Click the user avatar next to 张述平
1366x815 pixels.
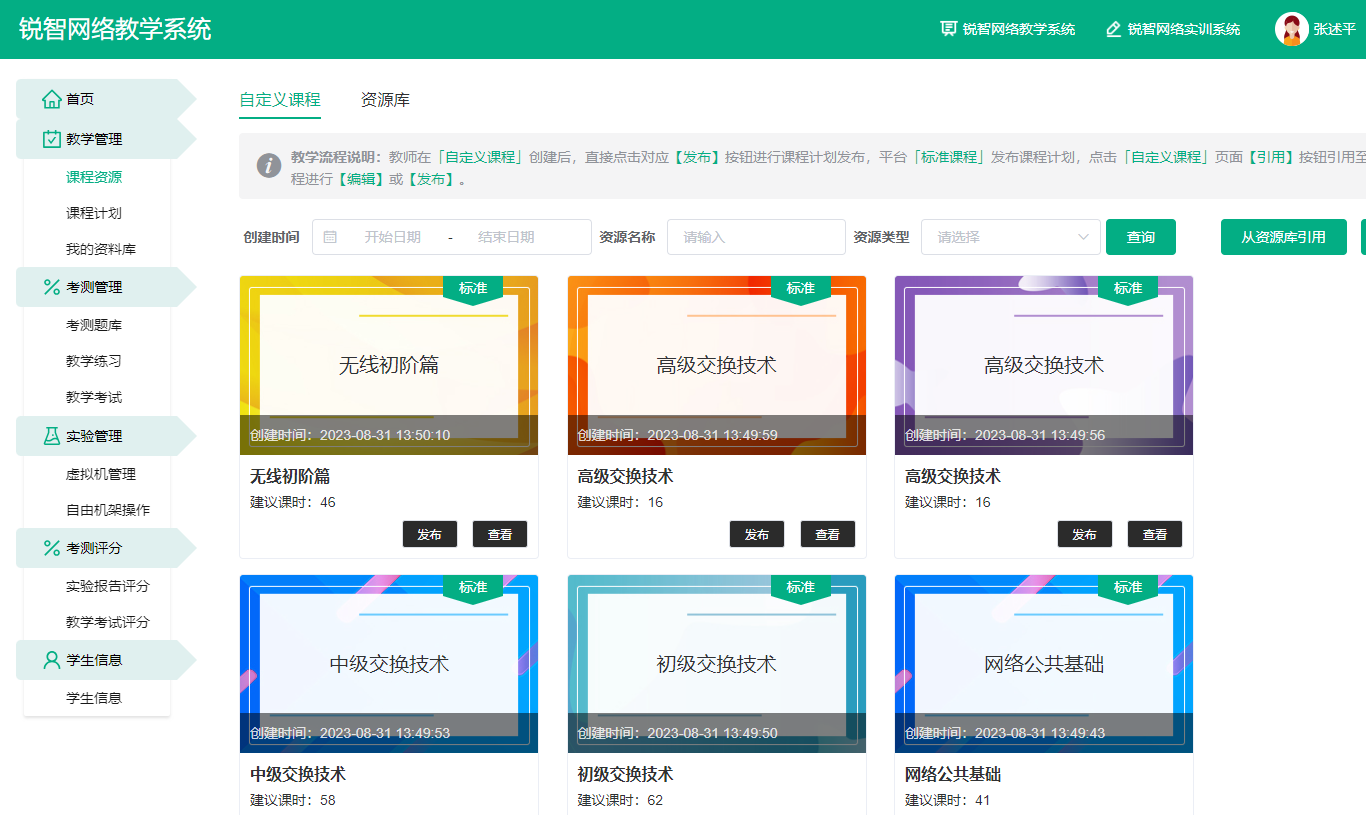[x=1291, y=29]
